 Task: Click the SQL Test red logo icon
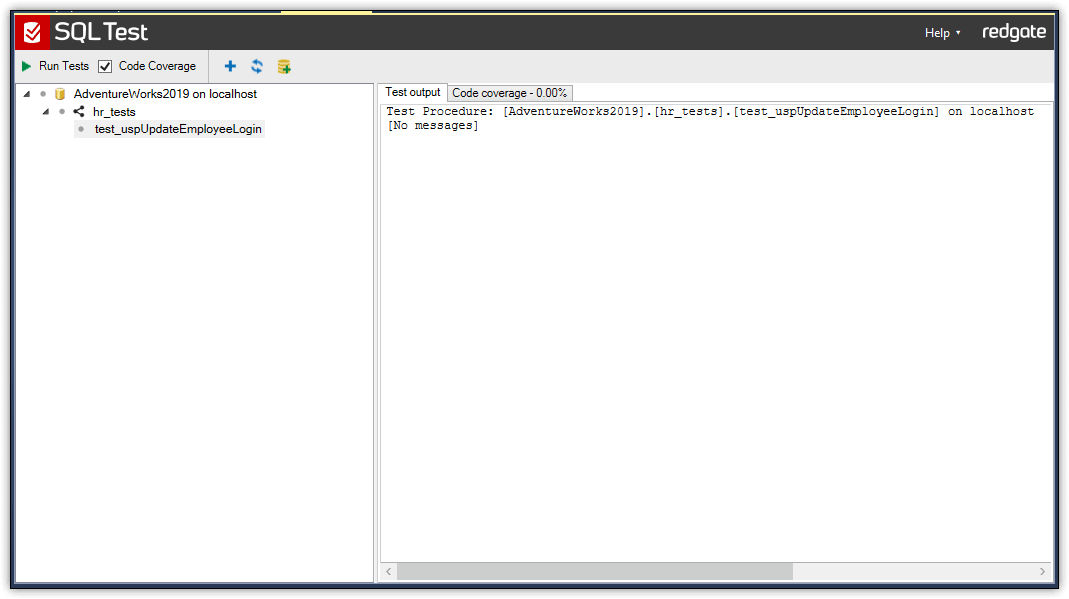coord(32,33)
